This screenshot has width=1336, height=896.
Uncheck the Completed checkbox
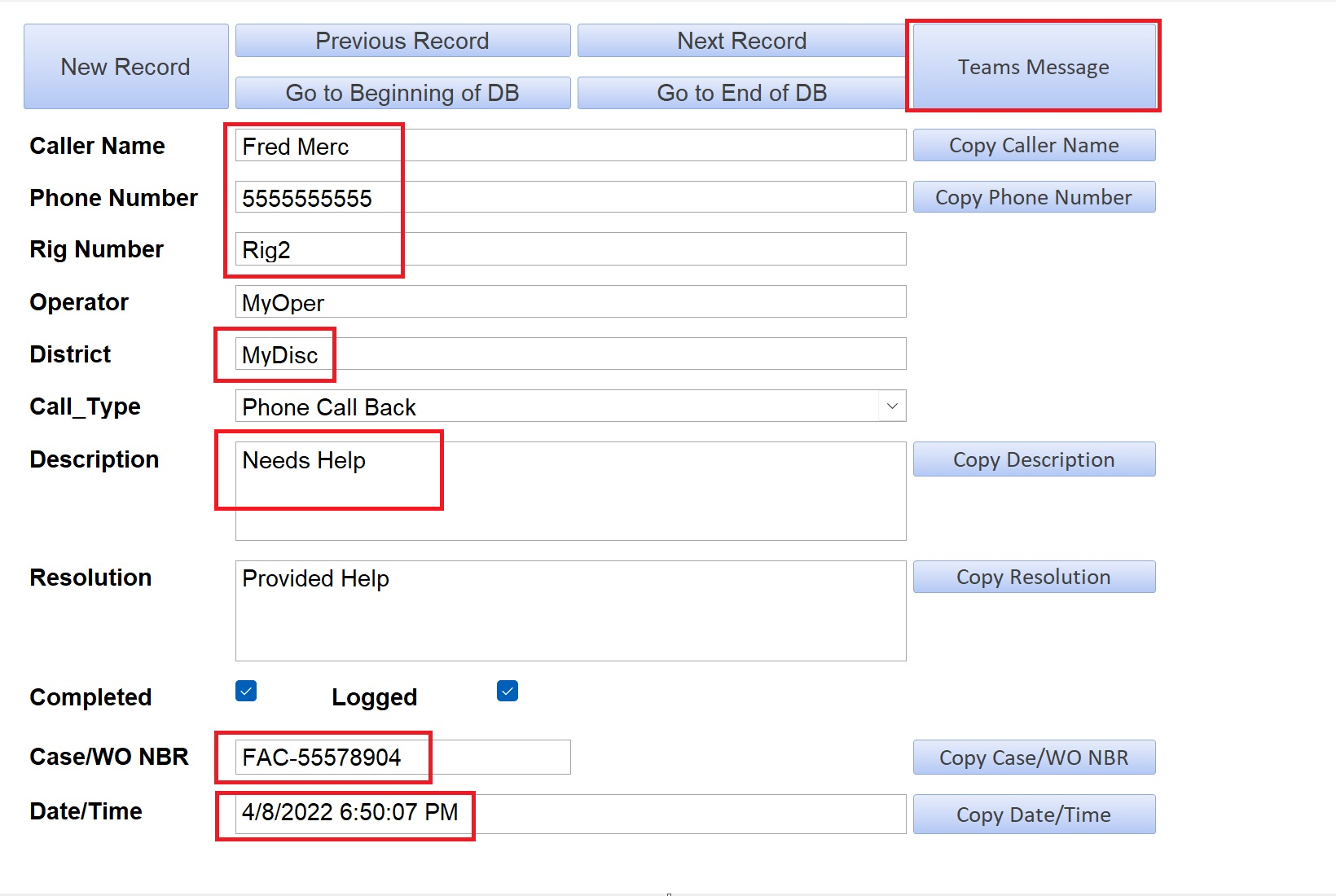click(245, 690)
